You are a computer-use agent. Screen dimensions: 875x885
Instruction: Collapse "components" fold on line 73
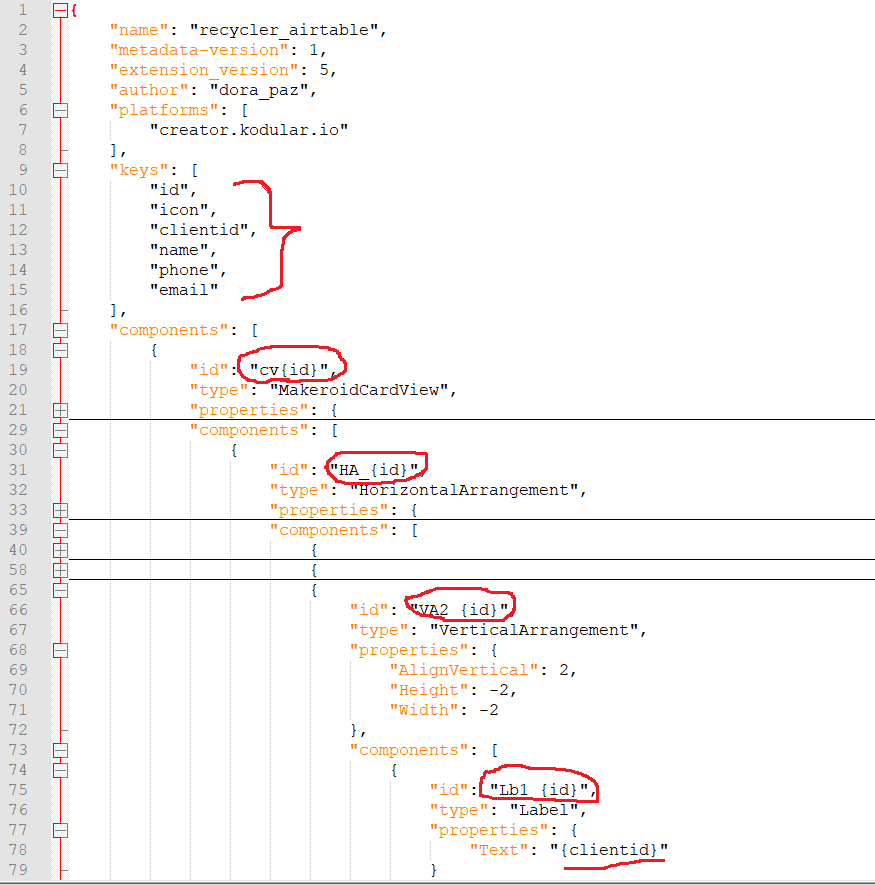(x=60, y=750)
